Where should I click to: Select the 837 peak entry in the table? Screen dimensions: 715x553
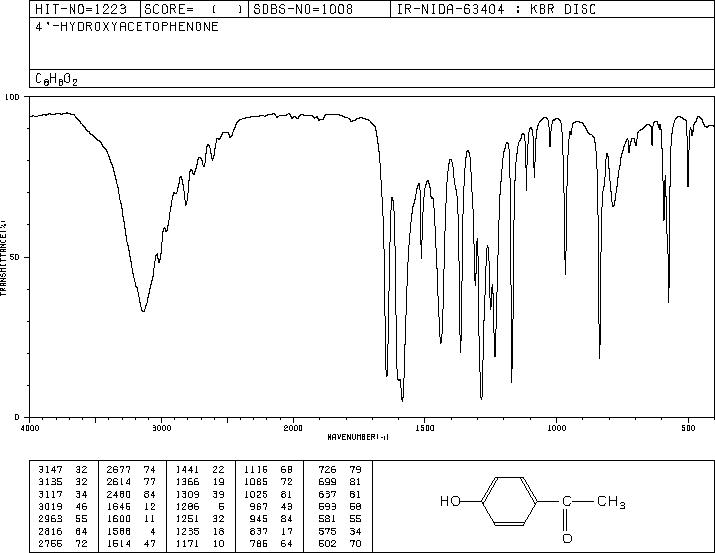pyautogui.click(x=272, y=531)
